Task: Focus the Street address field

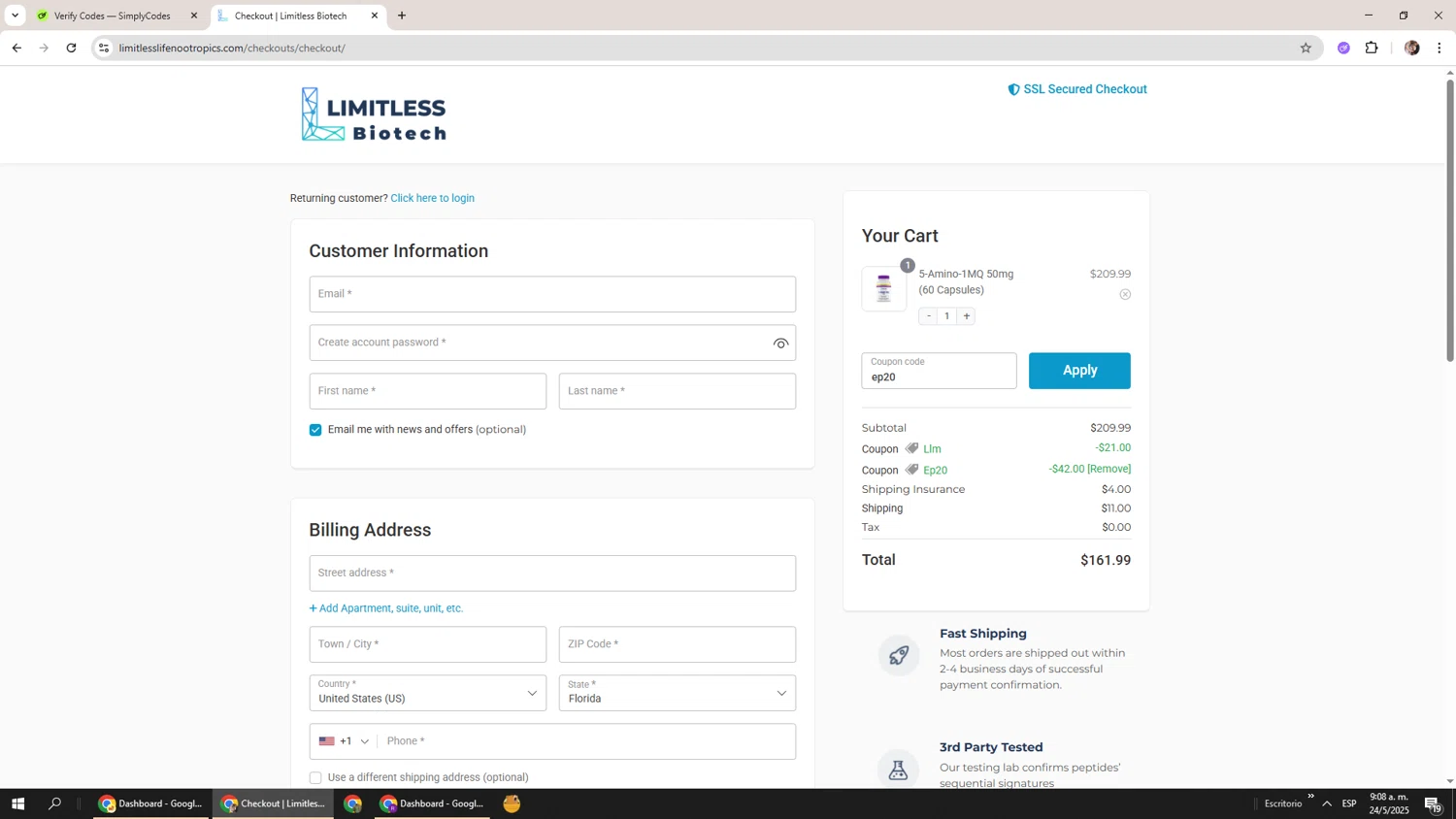Action: click(552, 573)
